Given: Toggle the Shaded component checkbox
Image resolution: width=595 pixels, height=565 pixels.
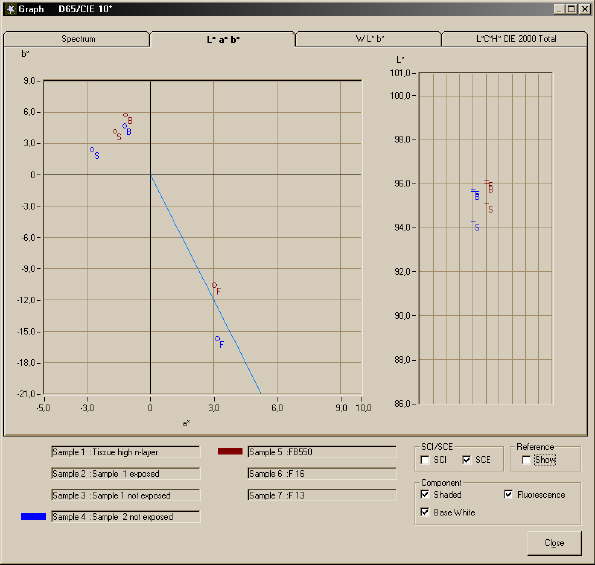Looking at the screenshot, I should (x=425, y=494).
